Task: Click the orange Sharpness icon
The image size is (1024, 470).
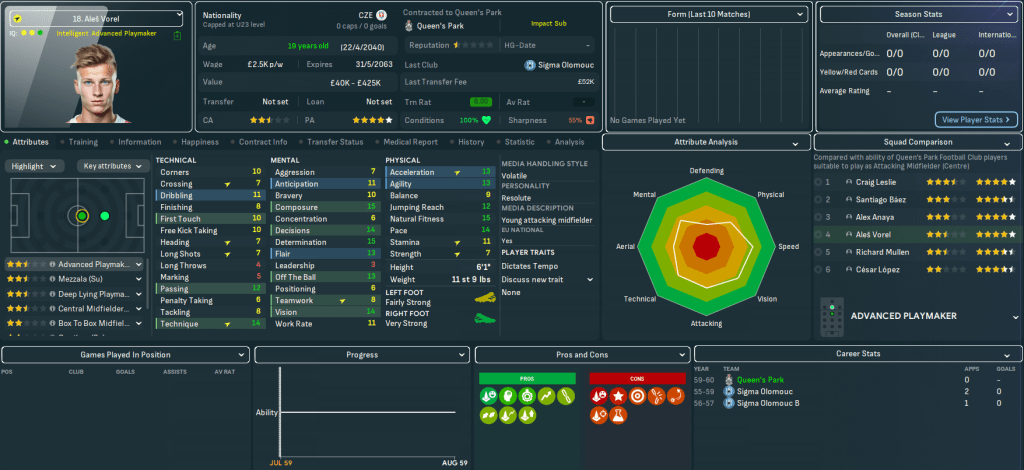Action: (x=590, y=120)
